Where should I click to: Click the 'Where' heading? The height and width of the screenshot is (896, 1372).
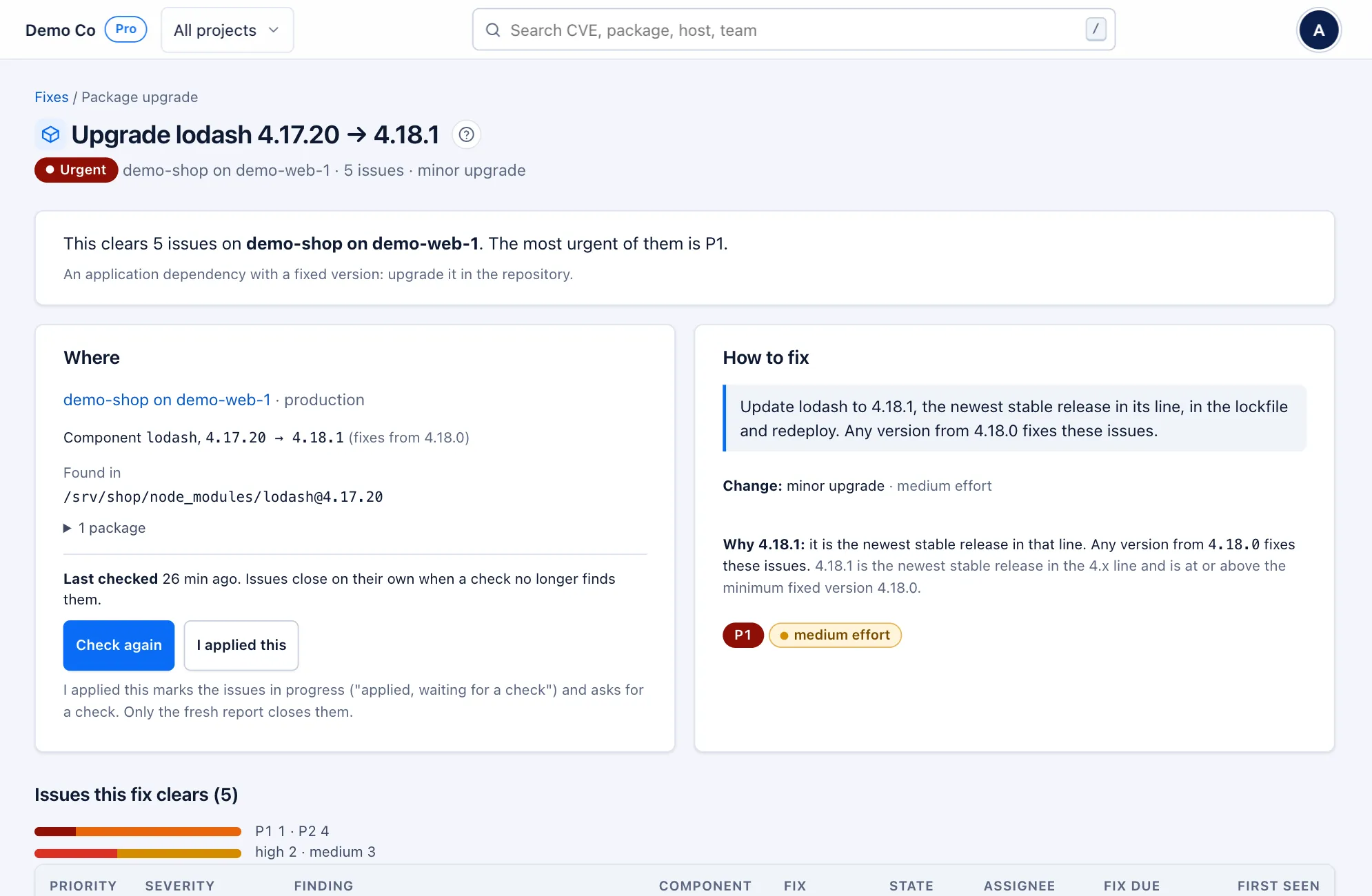[92, 358]
